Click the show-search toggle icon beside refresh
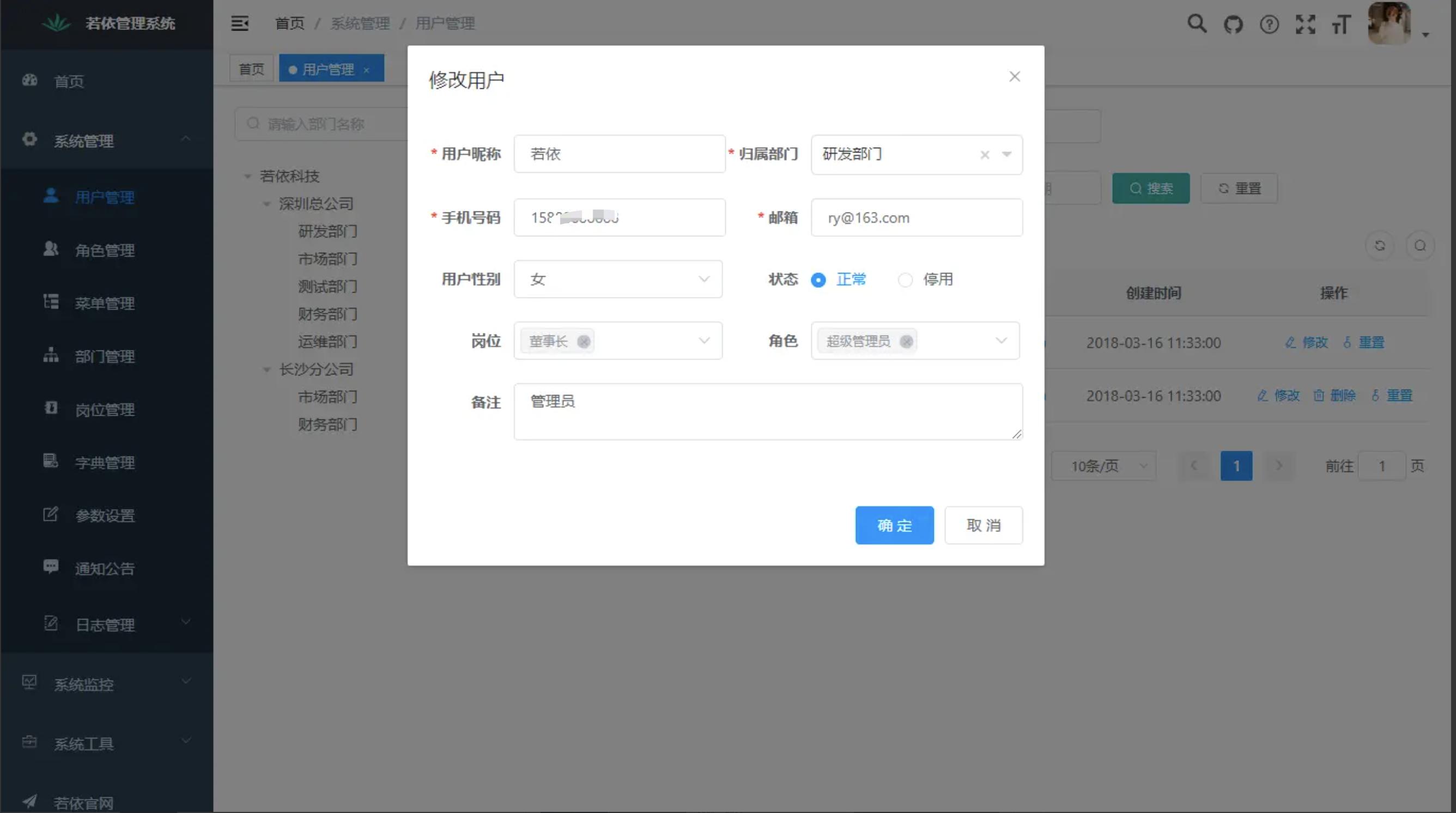Image resolution: width=1456 pixels, height=813 pixels. (x=1421, y=245)
